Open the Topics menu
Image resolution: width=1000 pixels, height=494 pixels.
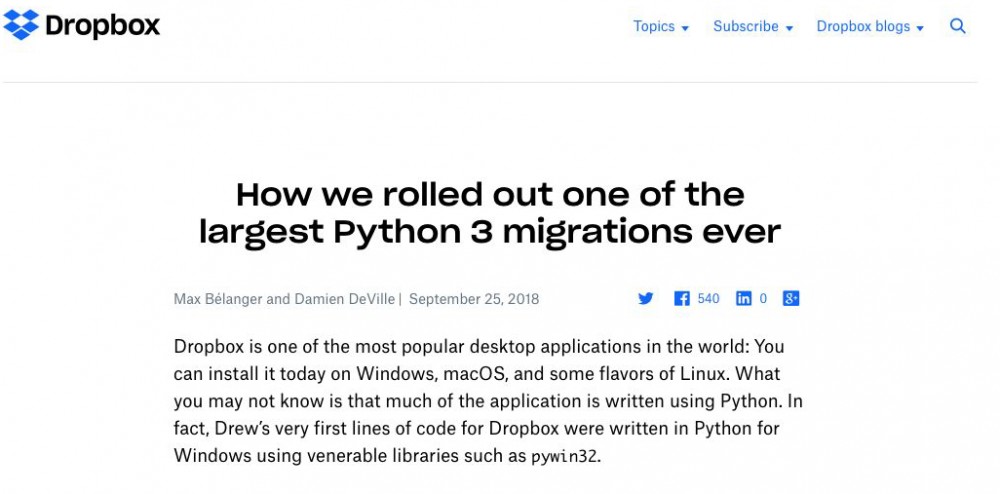pos(654,27)
